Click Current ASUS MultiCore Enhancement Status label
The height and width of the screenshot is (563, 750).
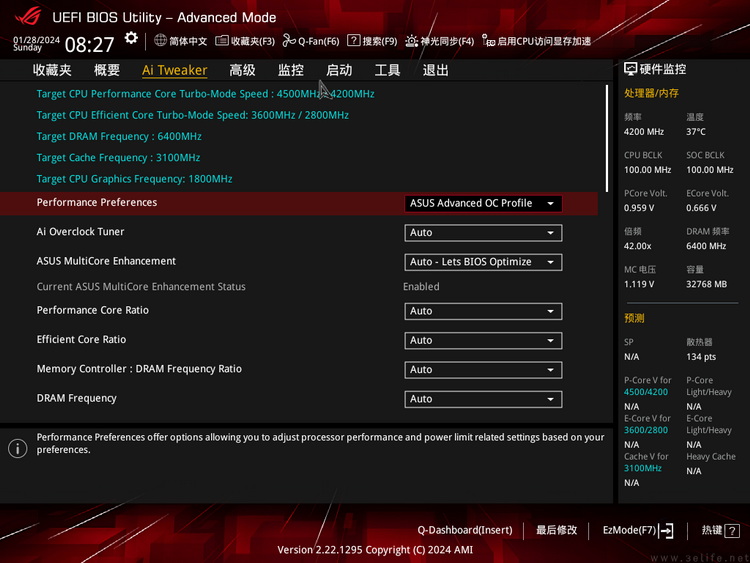coord(141,287)
